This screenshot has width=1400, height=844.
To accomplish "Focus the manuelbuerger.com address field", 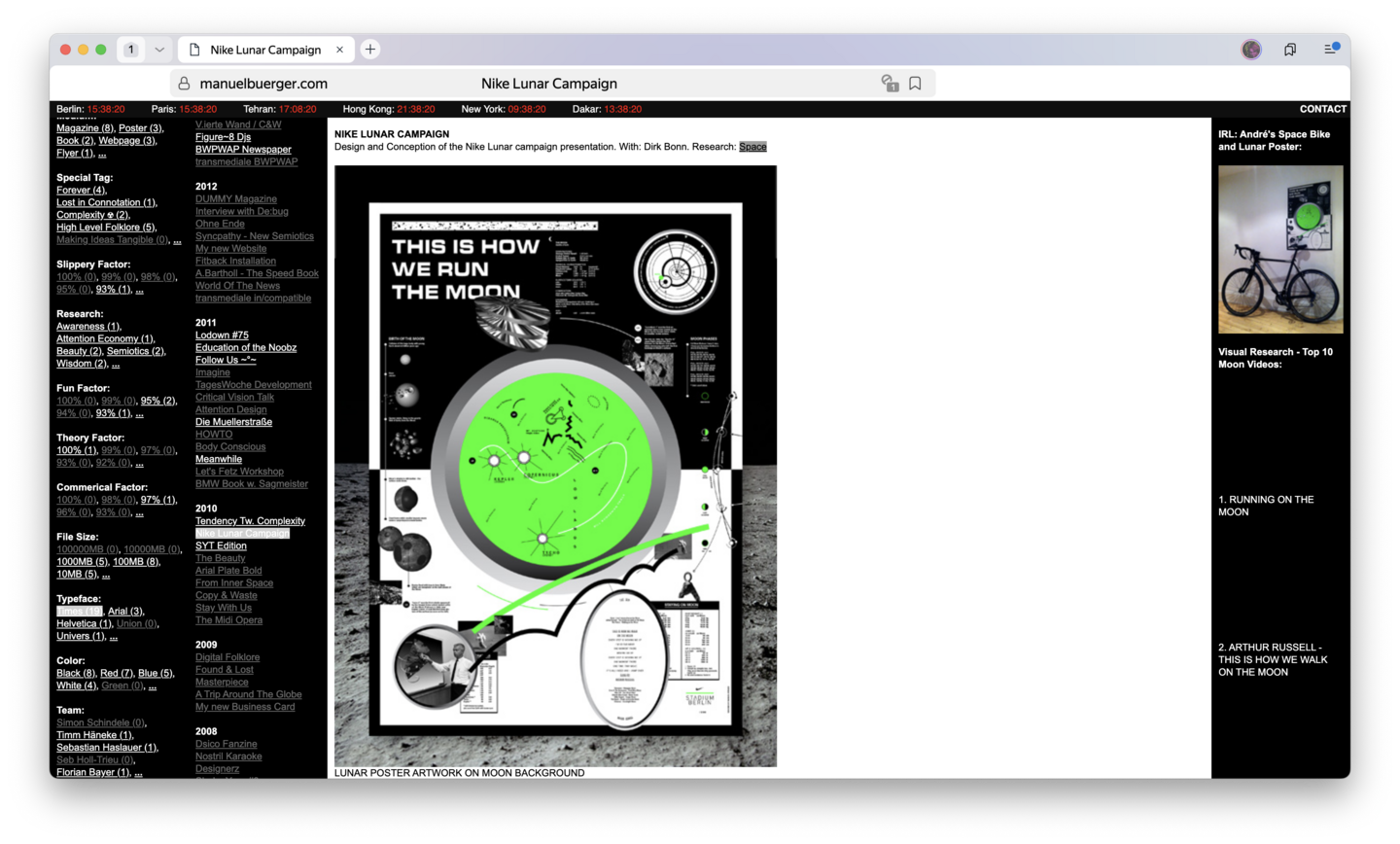I will coord(552,84).
